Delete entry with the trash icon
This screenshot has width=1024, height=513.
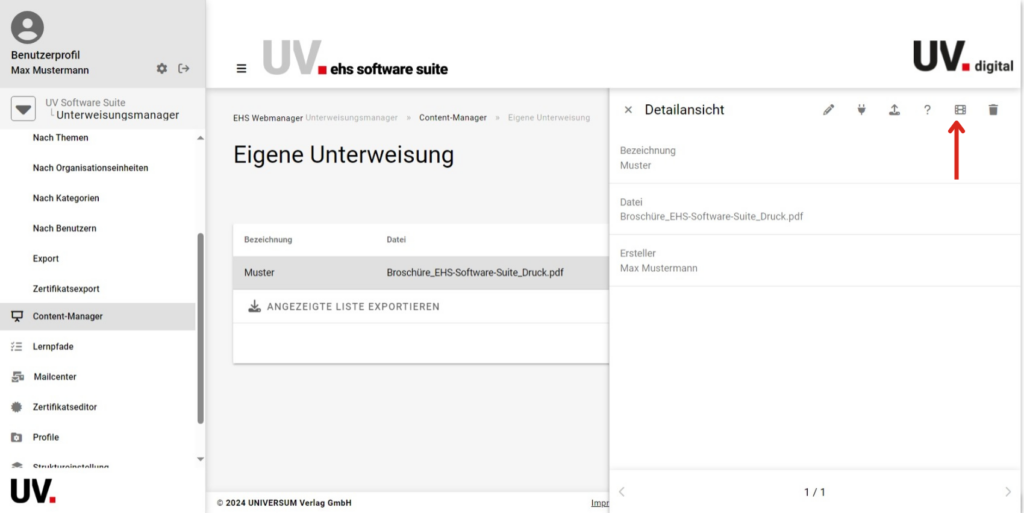[993, 110]
